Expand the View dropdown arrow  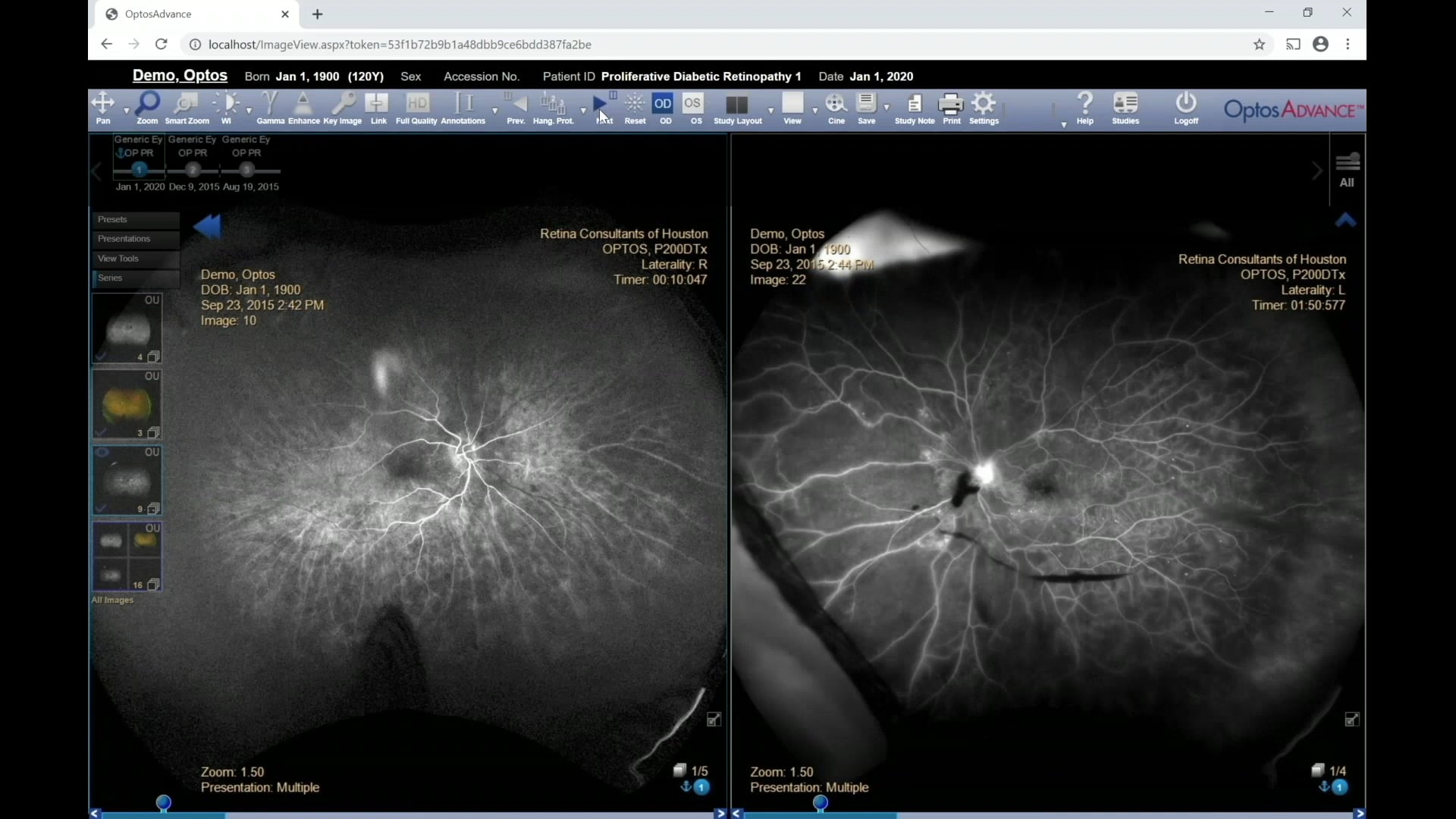pos(815,111)
